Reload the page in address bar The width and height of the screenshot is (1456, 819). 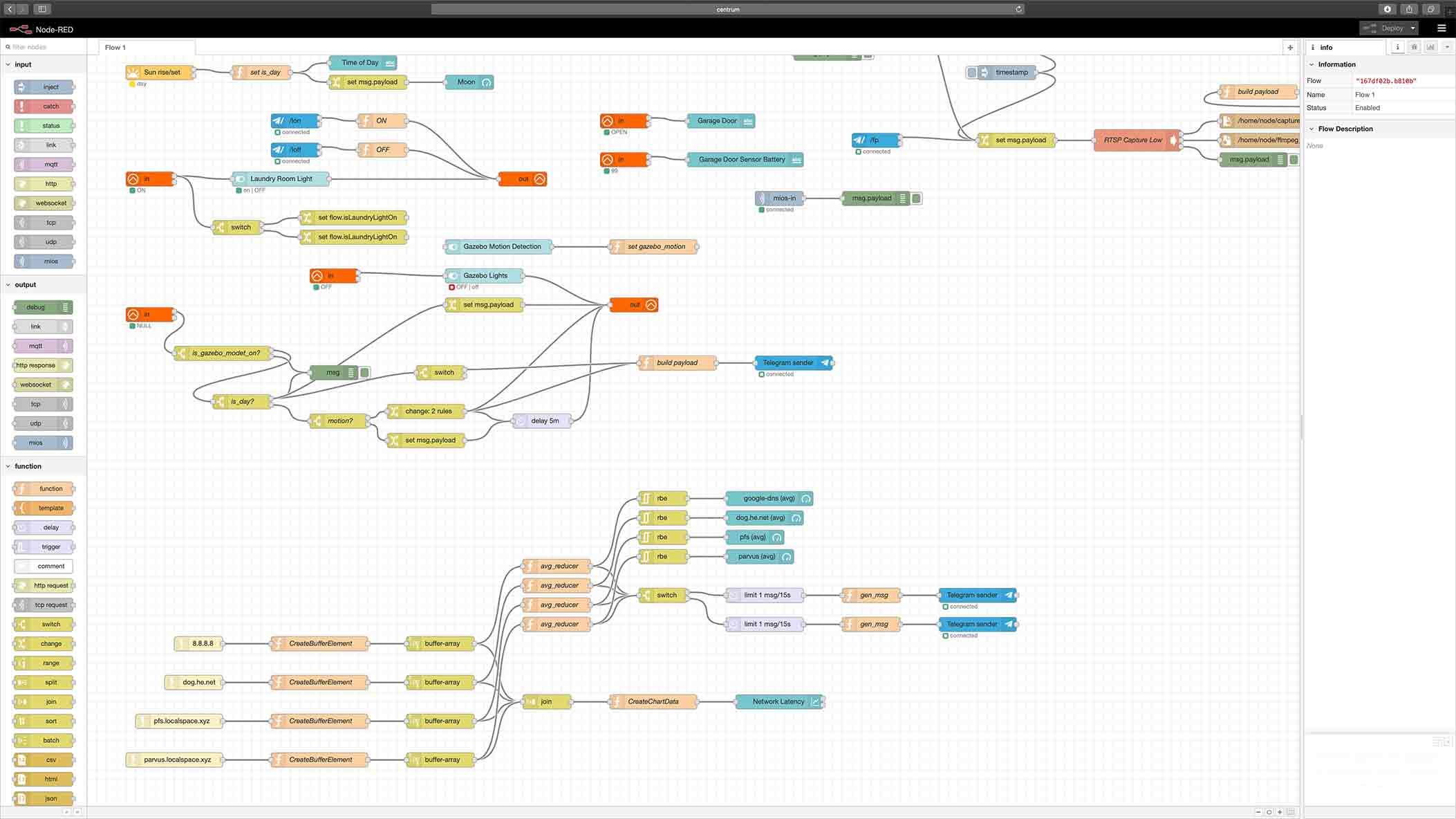[x=1018, y=9]
